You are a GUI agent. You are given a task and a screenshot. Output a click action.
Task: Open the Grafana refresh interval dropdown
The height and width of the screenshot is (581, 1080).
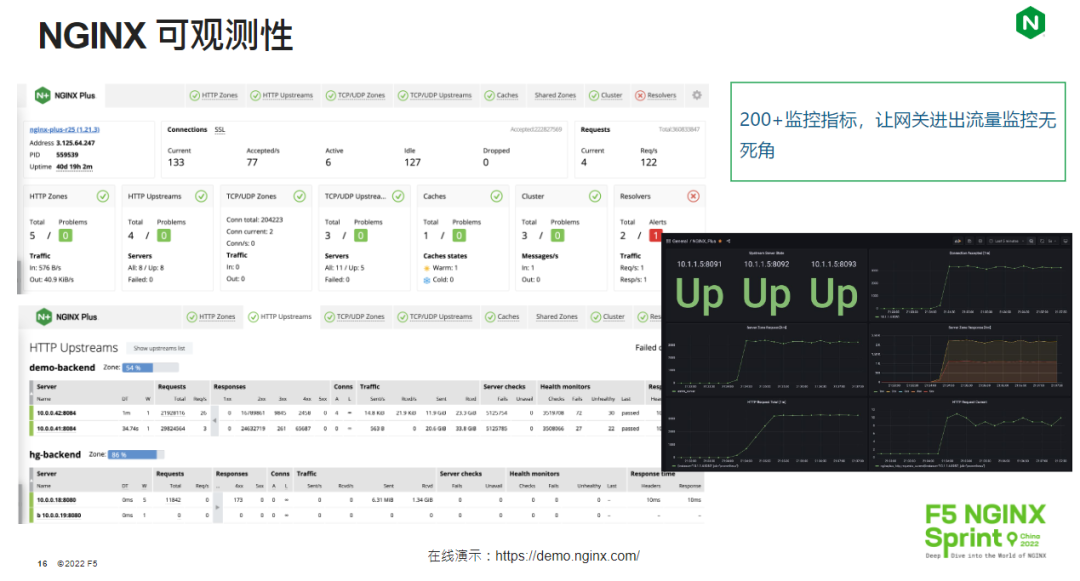1053,241
